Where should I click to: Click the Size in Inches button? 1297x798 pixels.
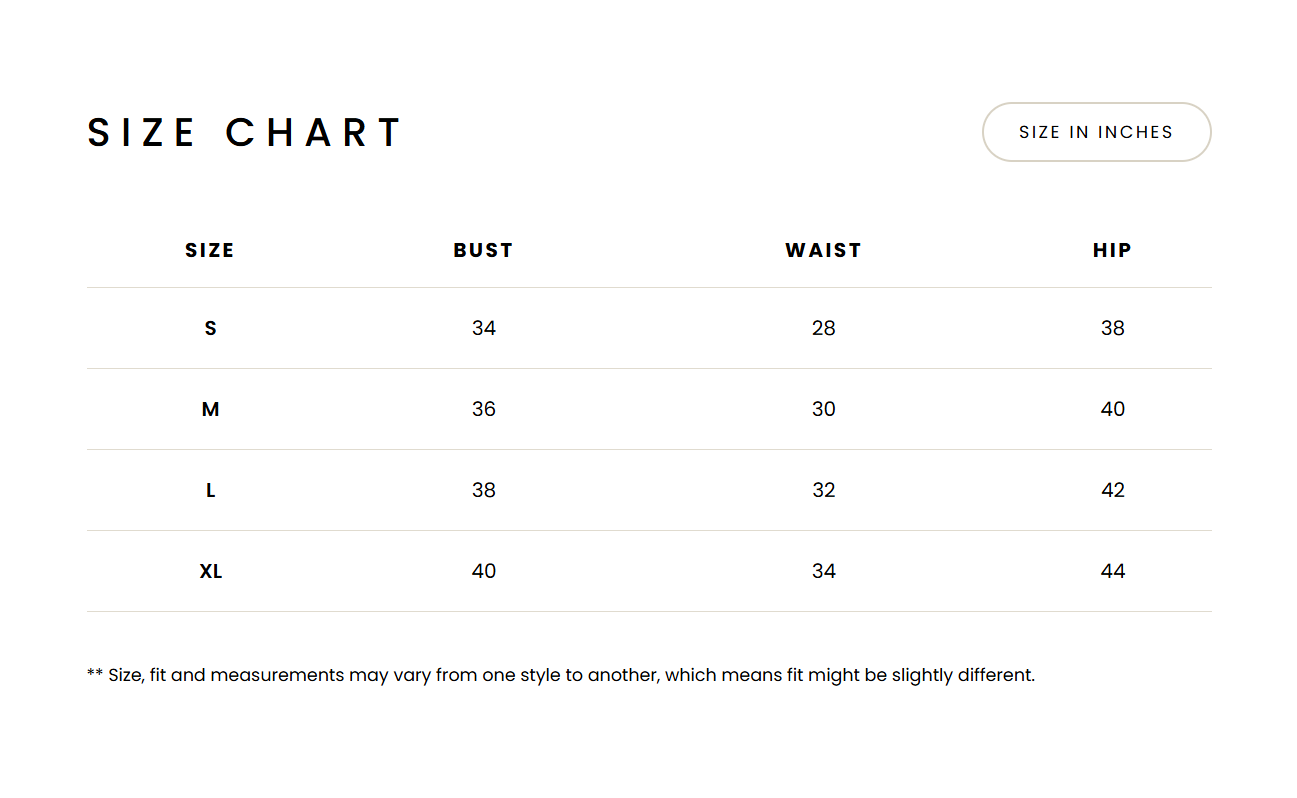(1096, 132)
